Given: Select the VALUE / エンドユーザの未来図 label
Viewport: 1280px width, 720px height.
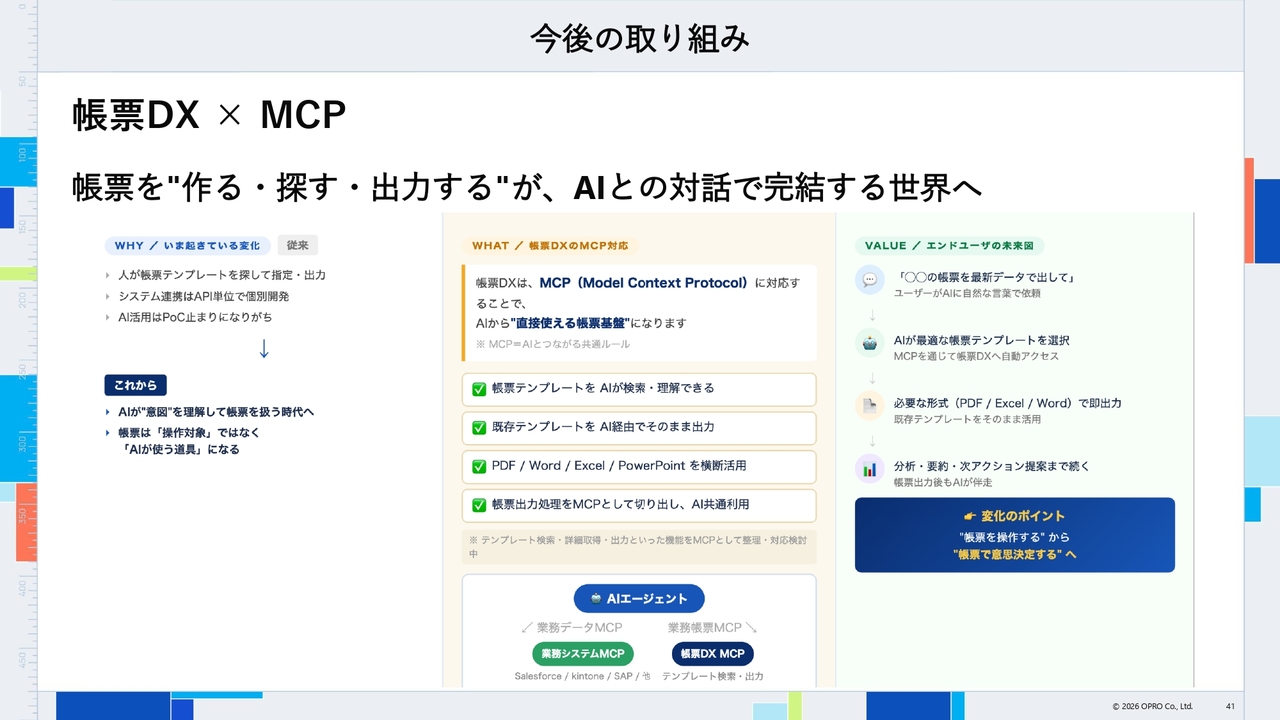Looking at the screenshot, I should pyautogui.click(x=950, y=245).
